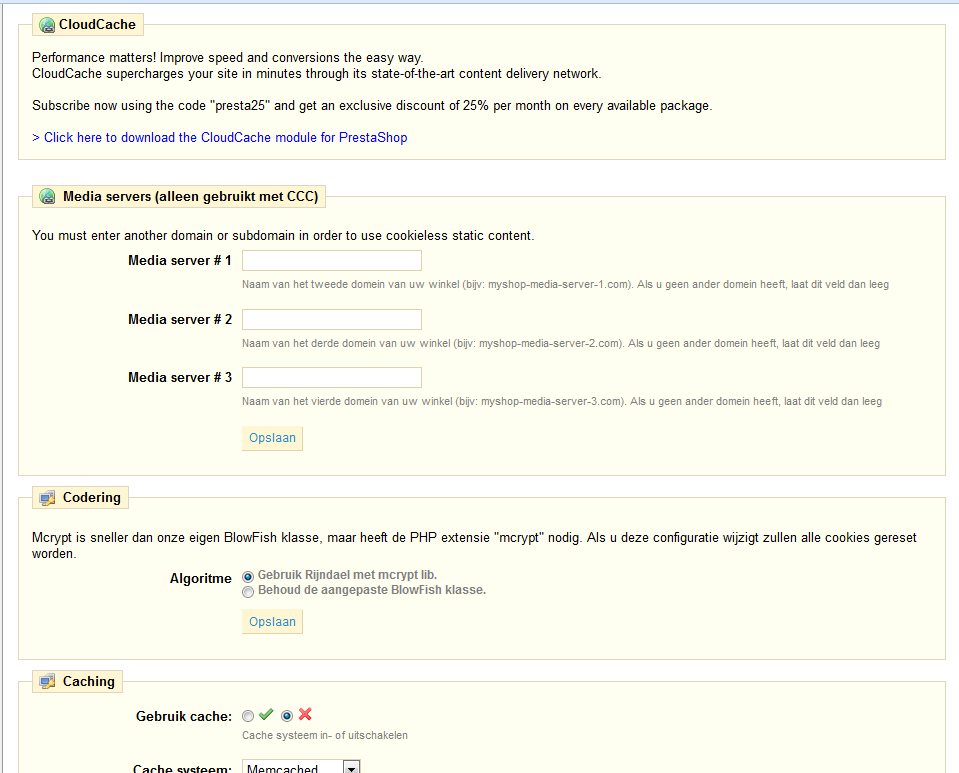959x773 pixels.
Task: Click the 'Subscribe now using the code' paragraph
Action: [x=372, y=106]
